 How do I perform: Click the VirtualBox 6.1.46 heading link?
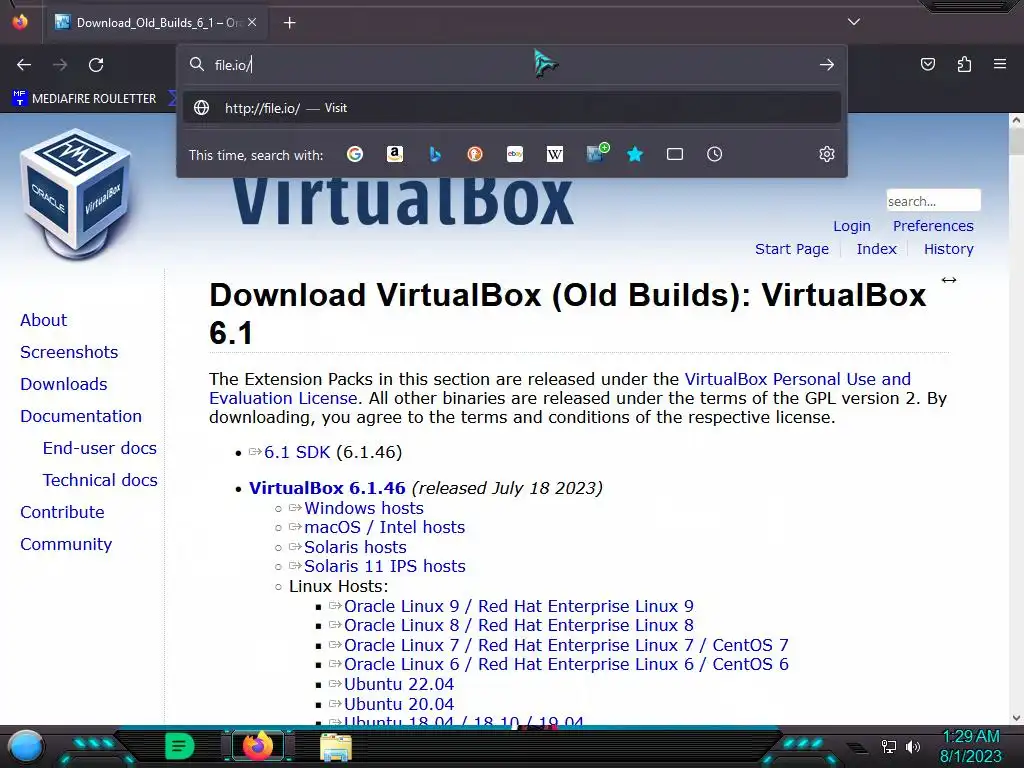[327, 488]
